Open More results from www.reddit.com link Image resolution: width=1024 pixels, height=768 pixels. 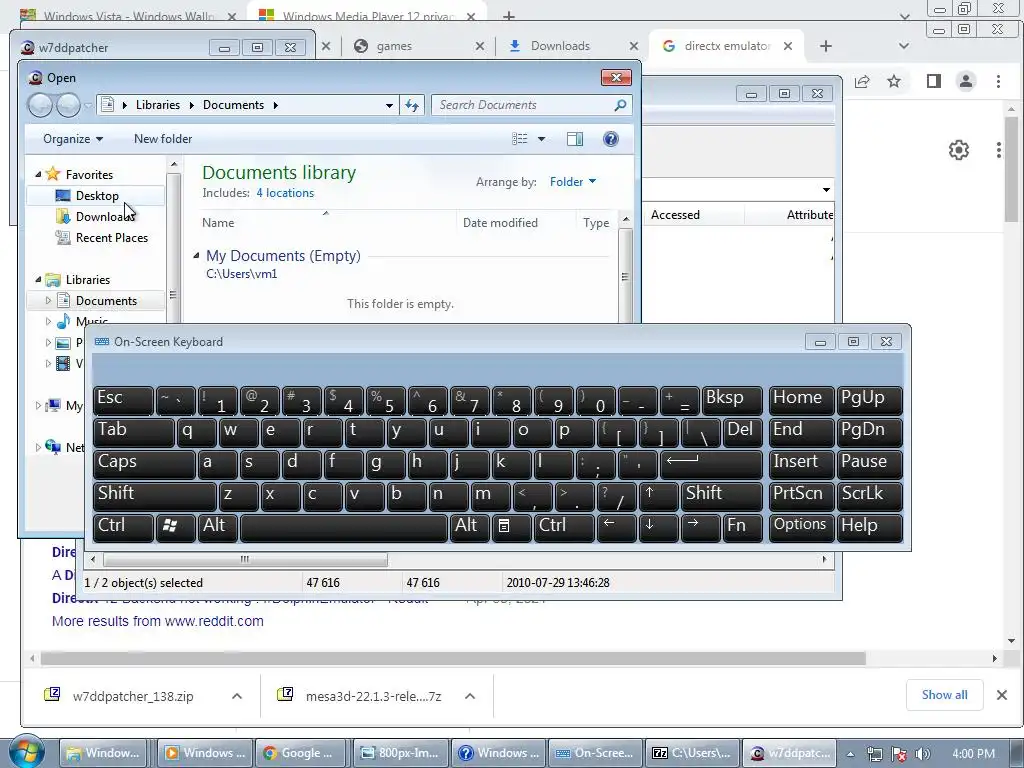pyautogui.click(x=157, y=621)
